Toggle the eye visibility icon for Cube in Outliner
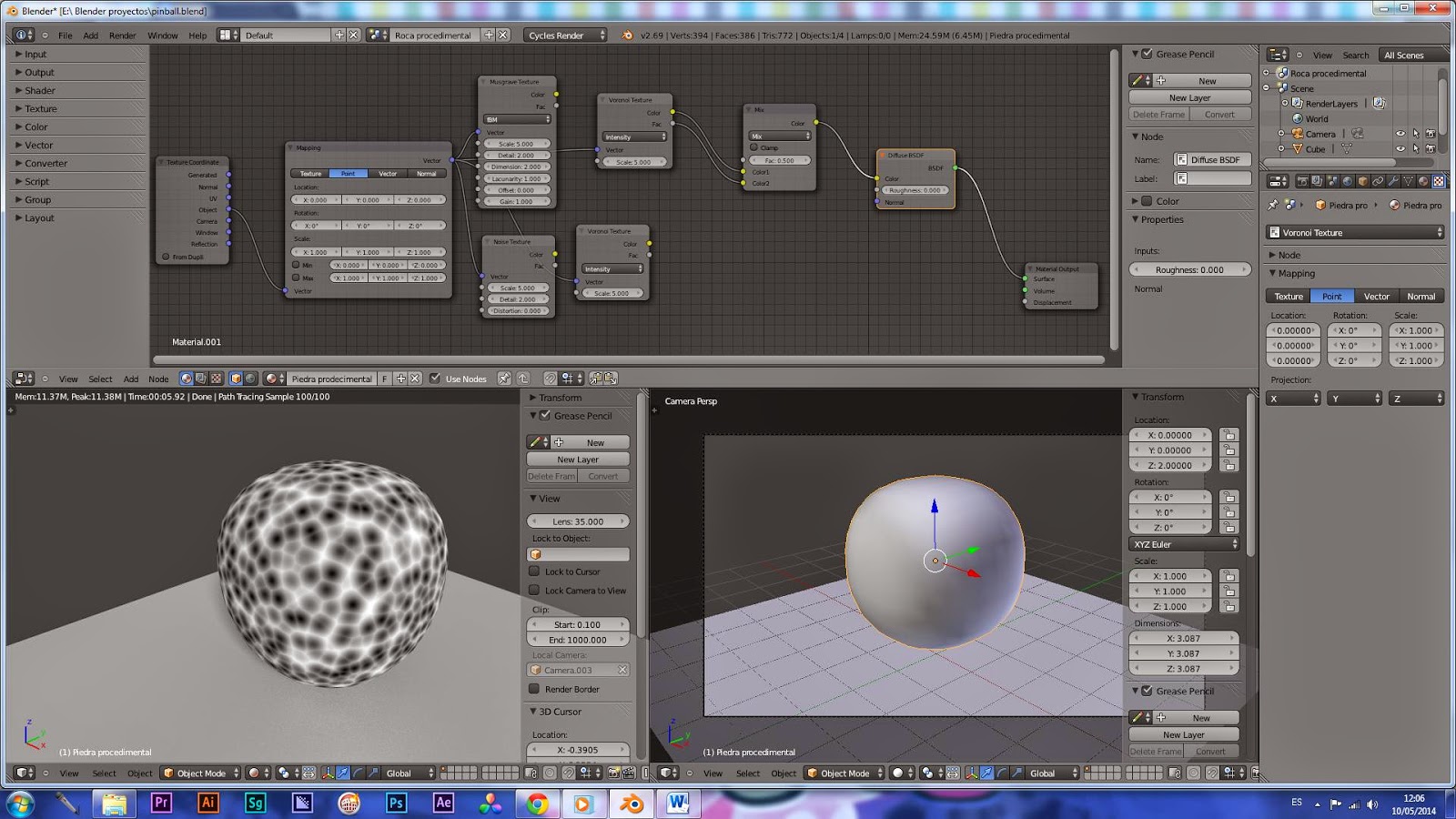 tap(1401, 149)
